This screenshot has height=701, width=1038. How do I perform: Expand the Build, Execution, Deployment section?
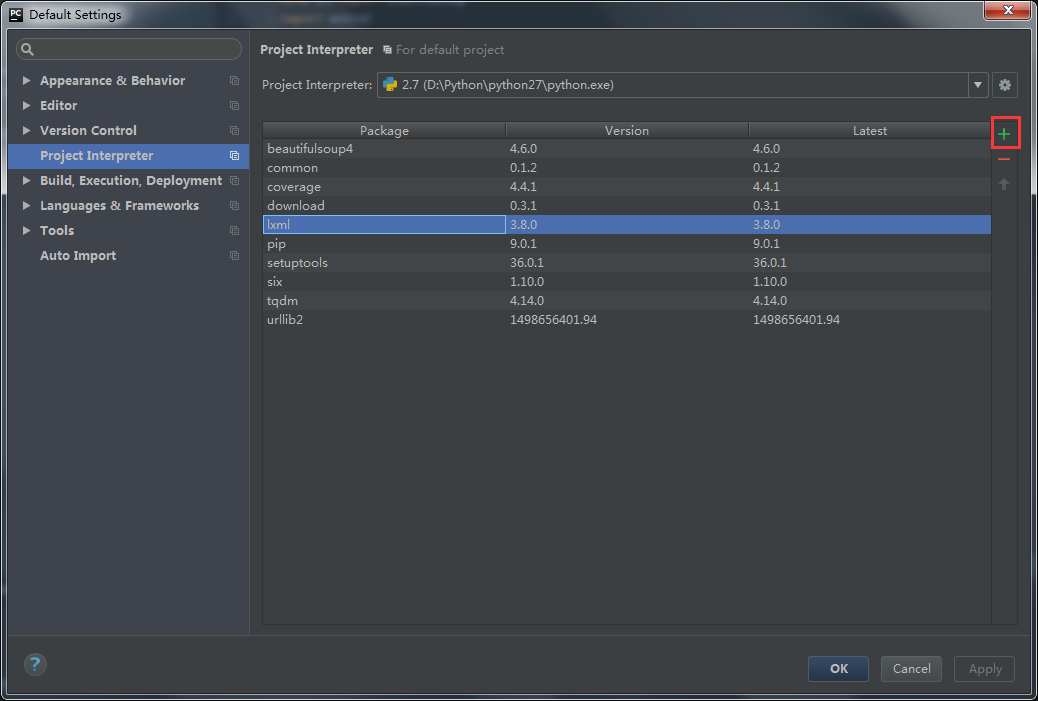pos(26,181)
